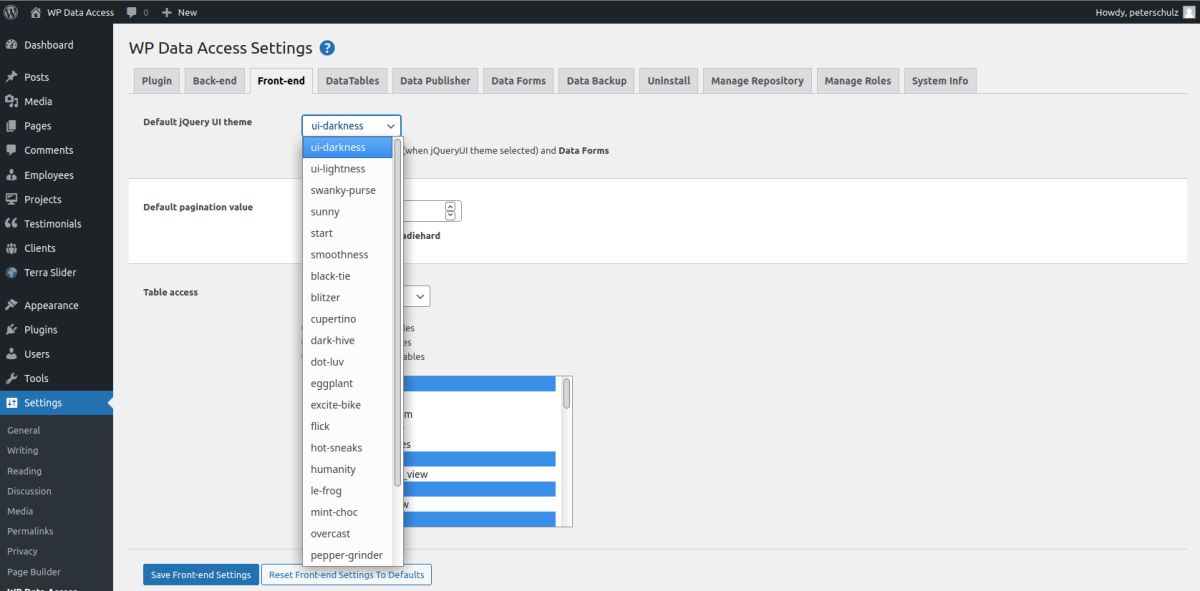
Task: Click Save Front-end Settings button
Action: [x=201, y=575]
